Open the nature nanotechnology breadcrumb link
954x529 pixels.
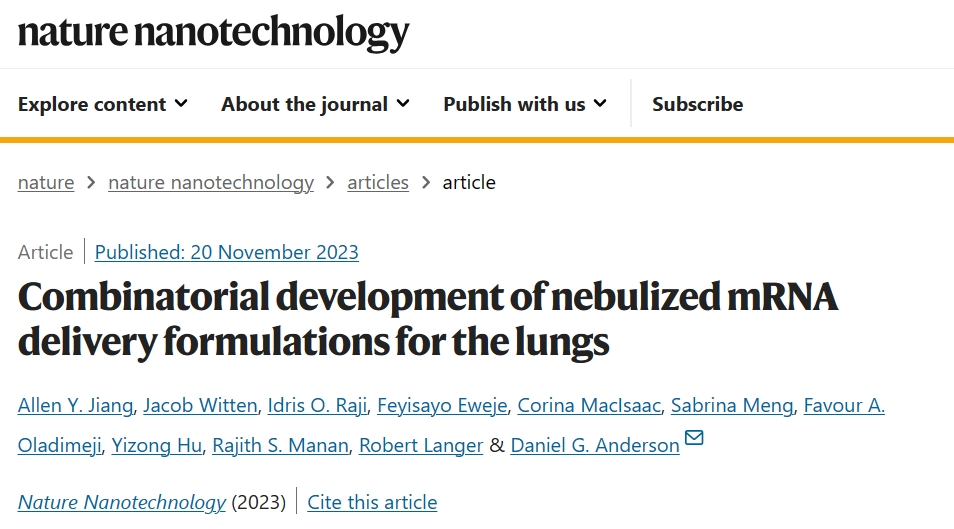(211, 182)
